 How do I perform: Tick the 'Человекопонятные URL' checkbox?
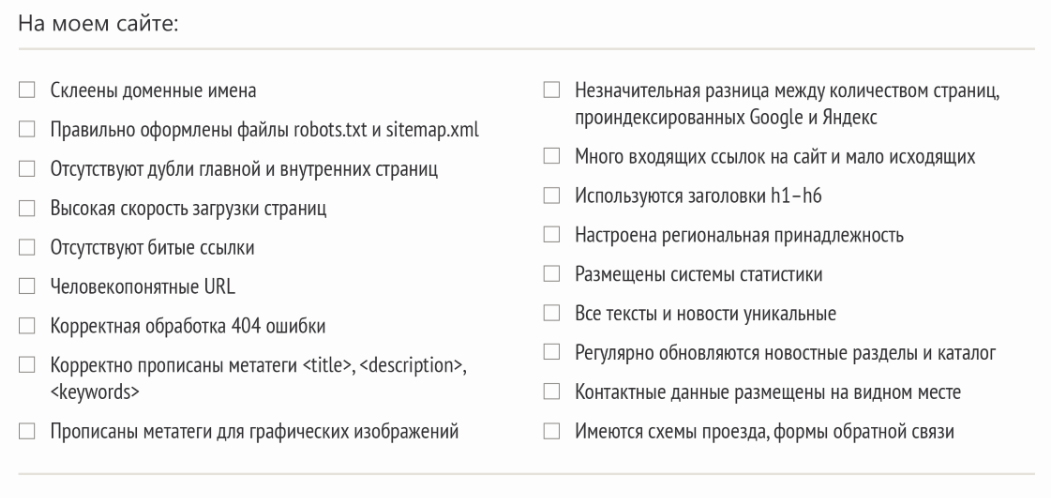point(27,287)
